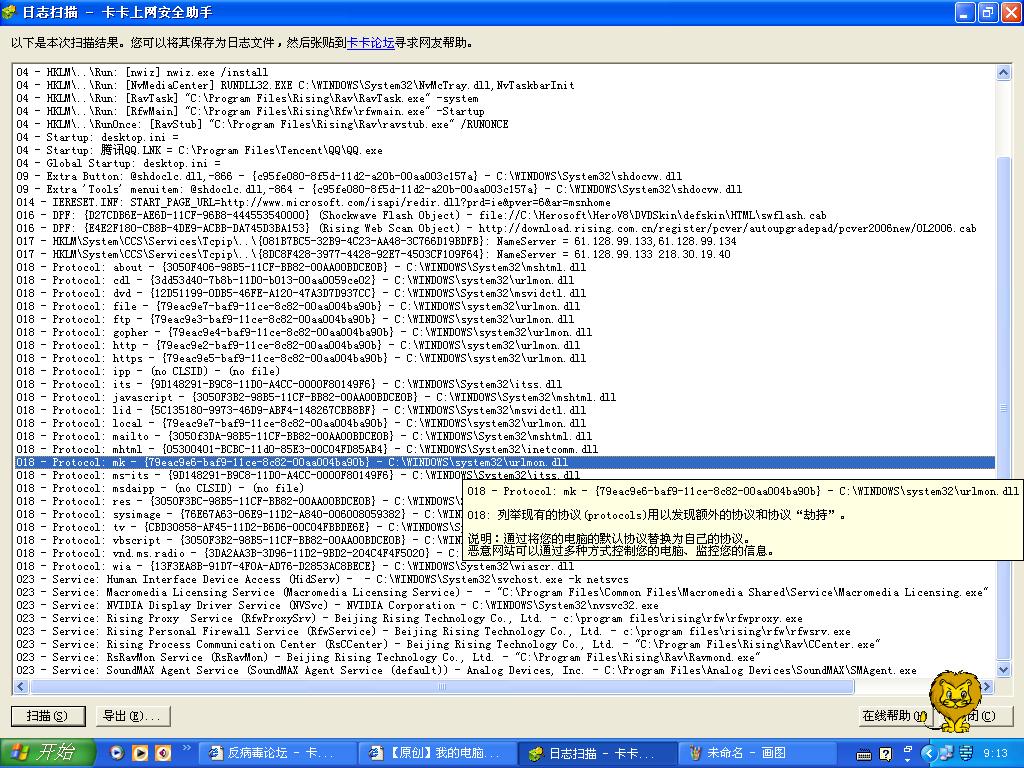The width and height of the screenshot is (1024, 768).
Task: Switch to 未命名 - 画图 taskbar window
Action: pyautogui.click(x=758, y=753)
